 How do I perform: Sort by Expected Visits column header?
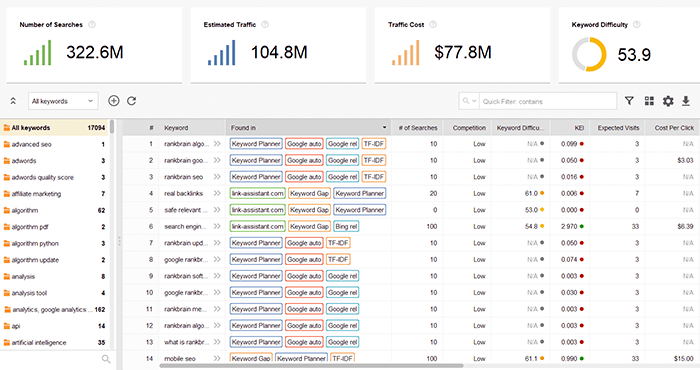click(617, 128)
